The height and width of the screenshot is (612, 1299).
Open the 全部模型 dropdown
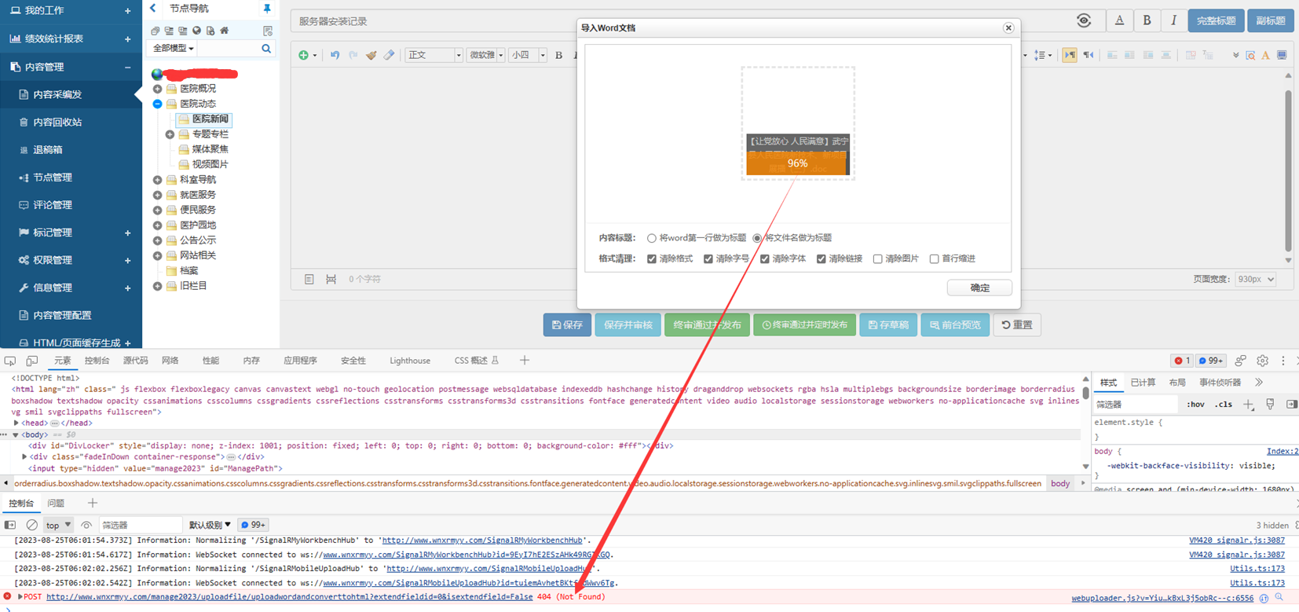pos(173,48)
